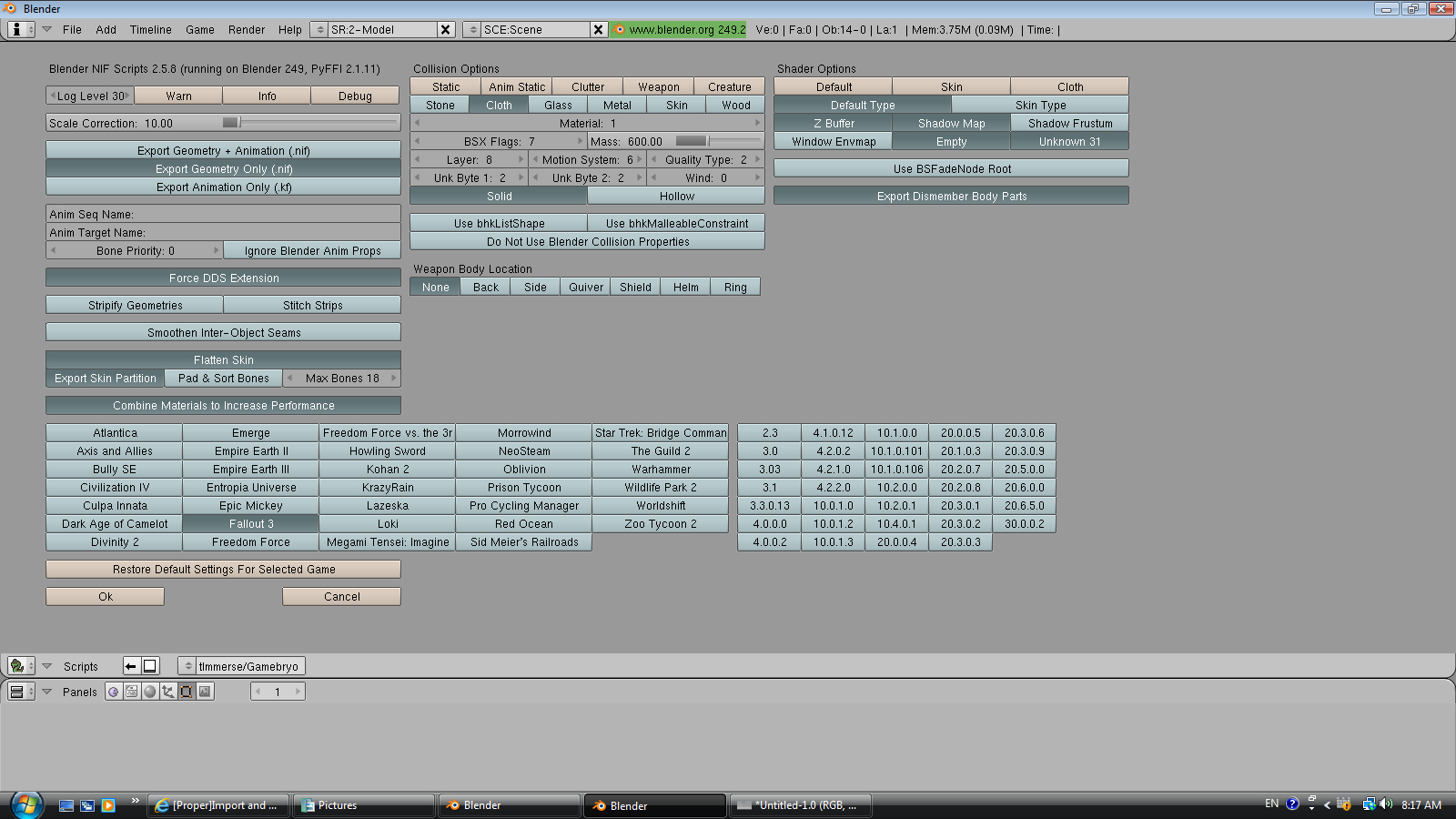1456x819 pixels.
Task: Enable the Hollow collision option
Action: pyautogui.click(x=675, y=195)
